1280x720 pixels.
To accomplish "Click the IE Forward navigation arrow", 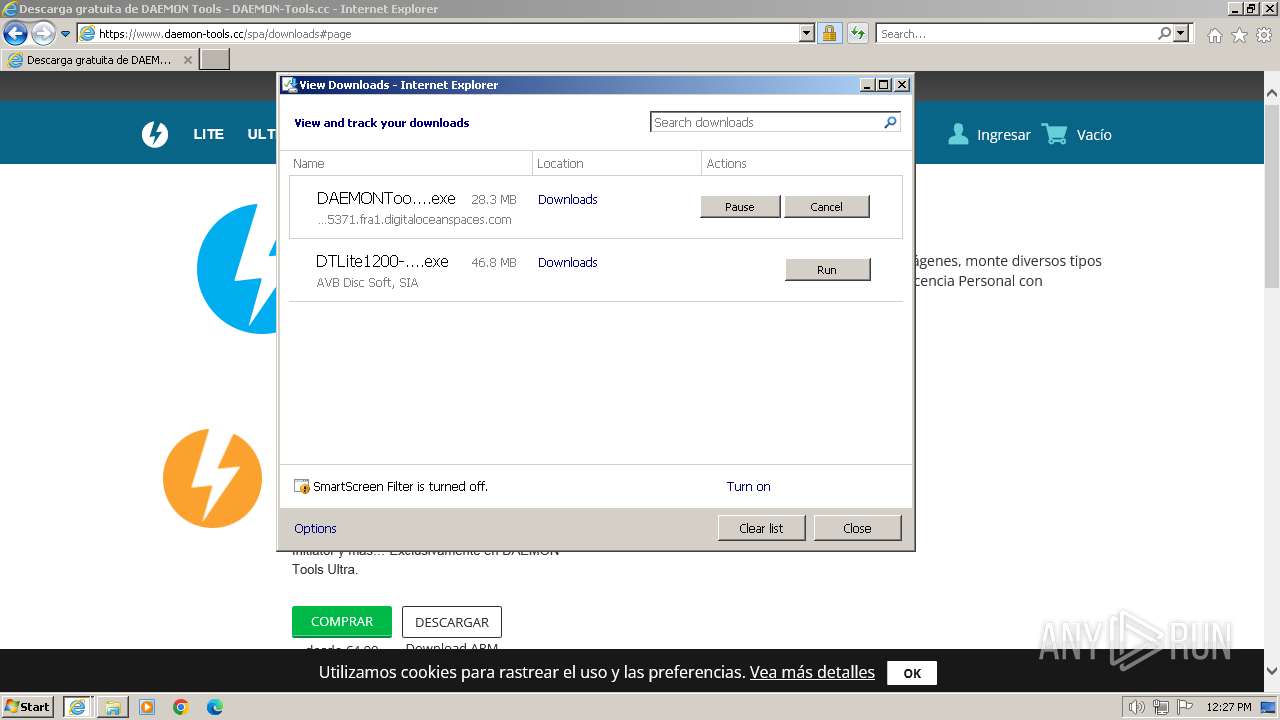I will (x=43, y=33).
